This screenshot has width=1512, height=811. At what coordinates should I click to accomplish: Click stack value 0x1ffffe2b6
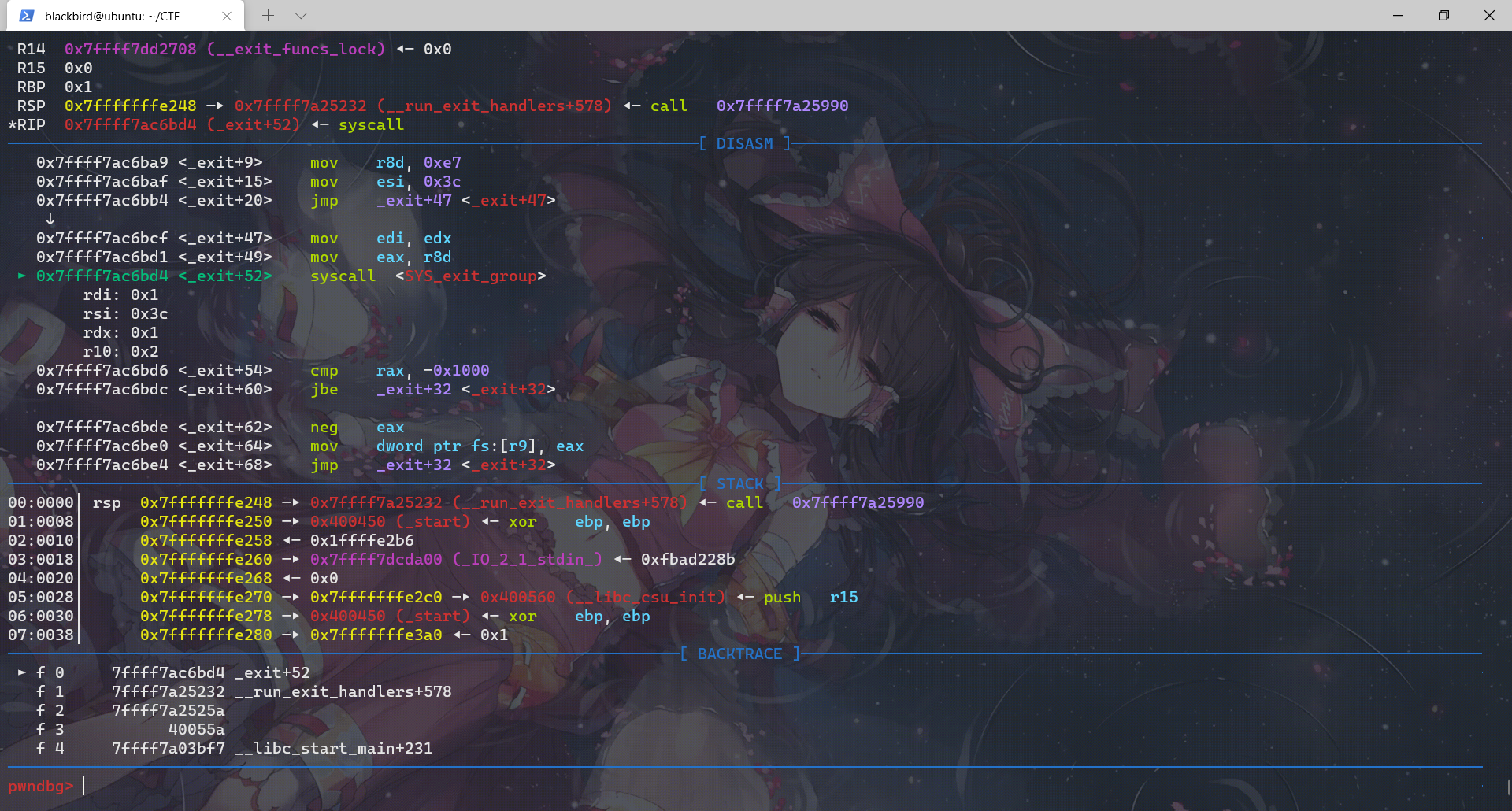pyautogui.click(x=362, y=540)
